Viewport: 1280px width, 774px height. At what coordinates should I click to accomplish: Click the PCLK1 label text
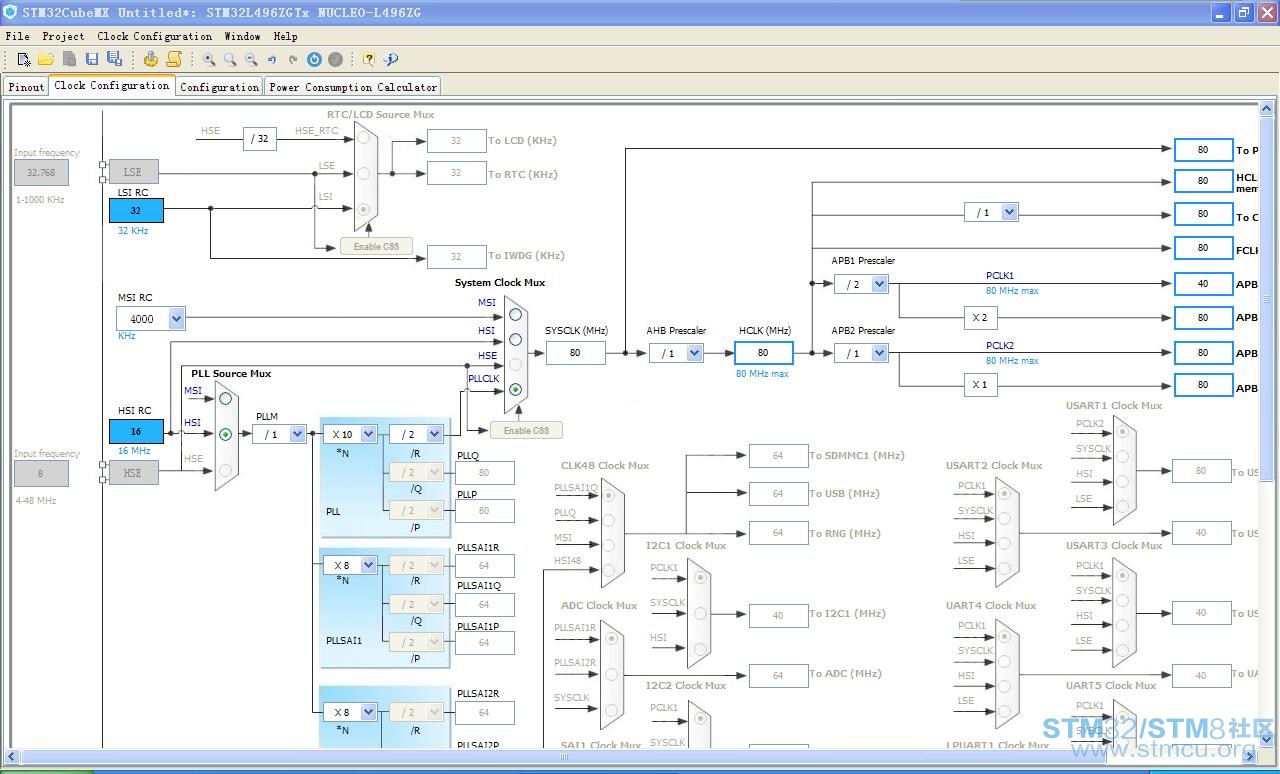tap(1000, 276)
